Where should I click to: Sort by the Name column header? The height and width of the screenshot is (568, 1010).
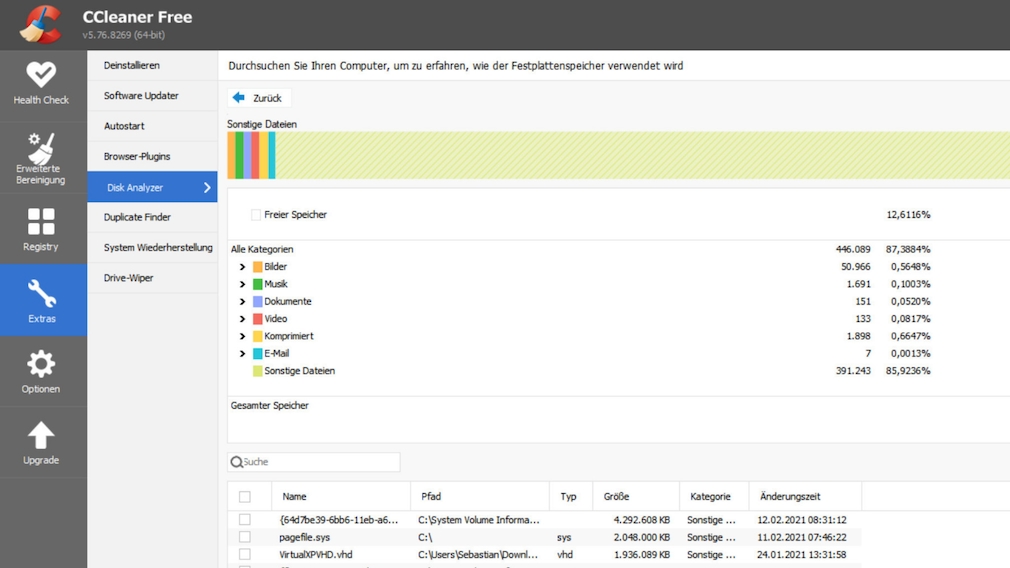point(341,497)
